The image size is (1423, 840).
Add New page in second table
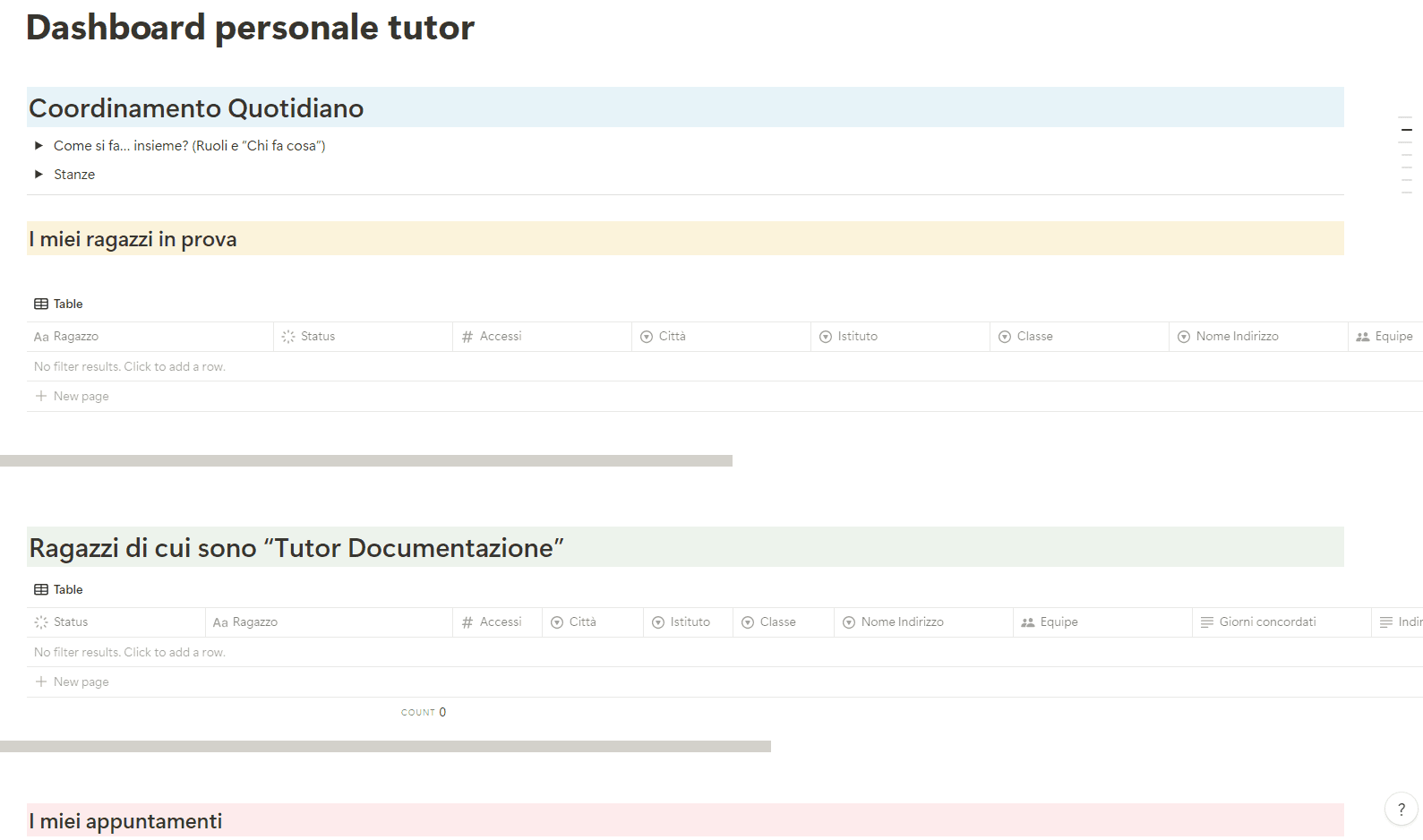72,682
